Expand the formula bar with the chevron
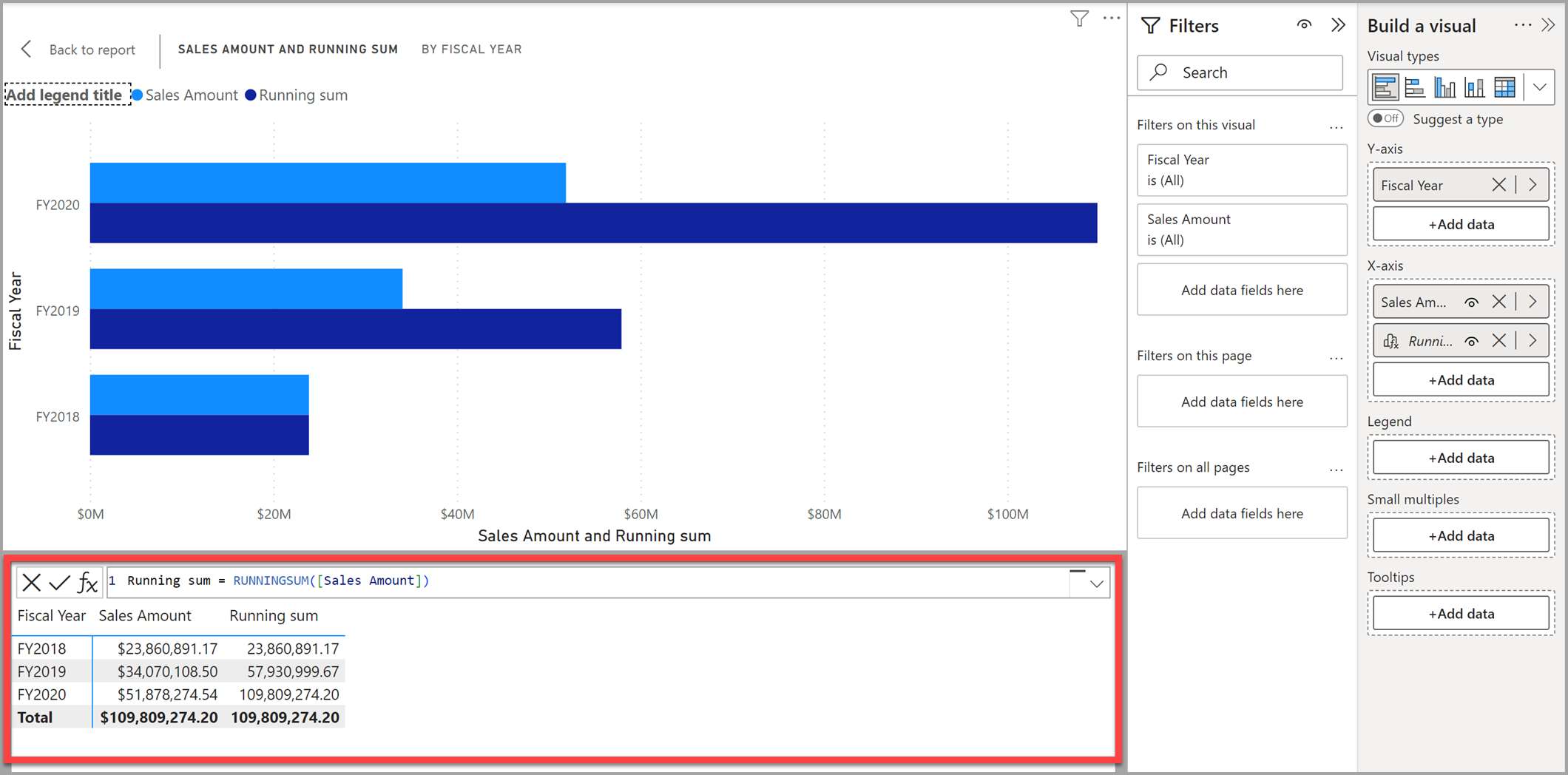Viewport: 1568px width, 775px height. click(x=1096, y=583)
